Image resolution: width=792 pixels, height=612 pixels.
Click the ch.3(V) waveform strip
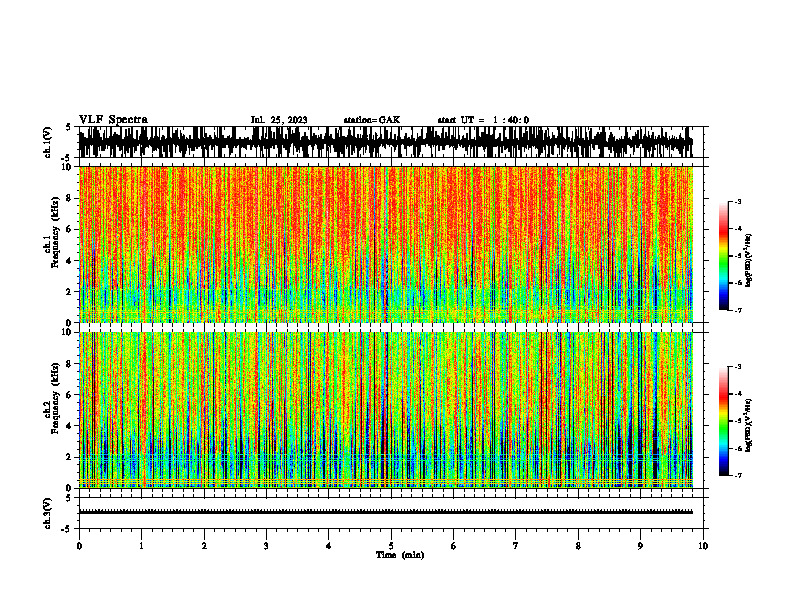(385, 512)
